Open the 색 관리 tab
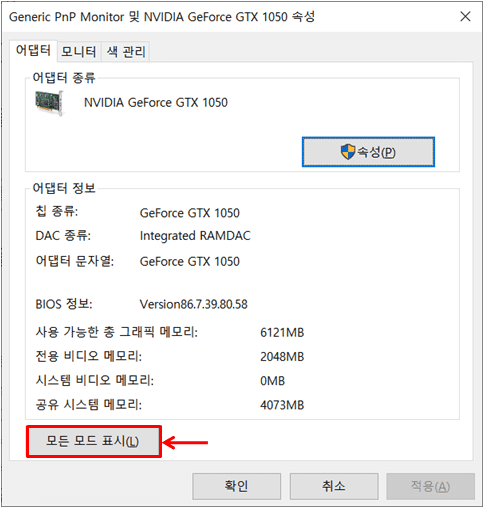The width and height of the screenshot is (484, 508). click(126, 52)
